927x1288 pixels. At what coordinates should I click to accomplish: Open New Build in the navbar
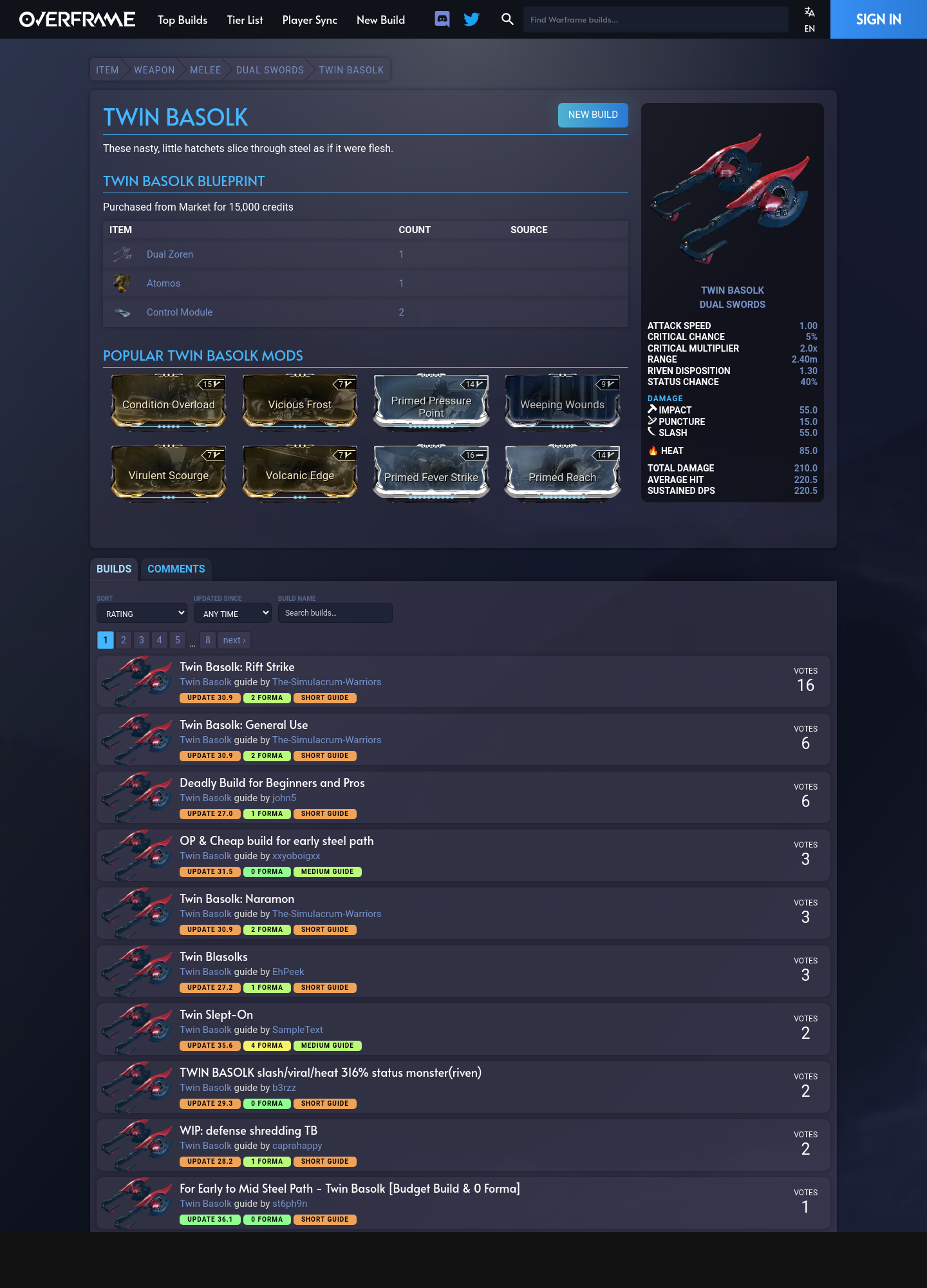coord(380,20)
